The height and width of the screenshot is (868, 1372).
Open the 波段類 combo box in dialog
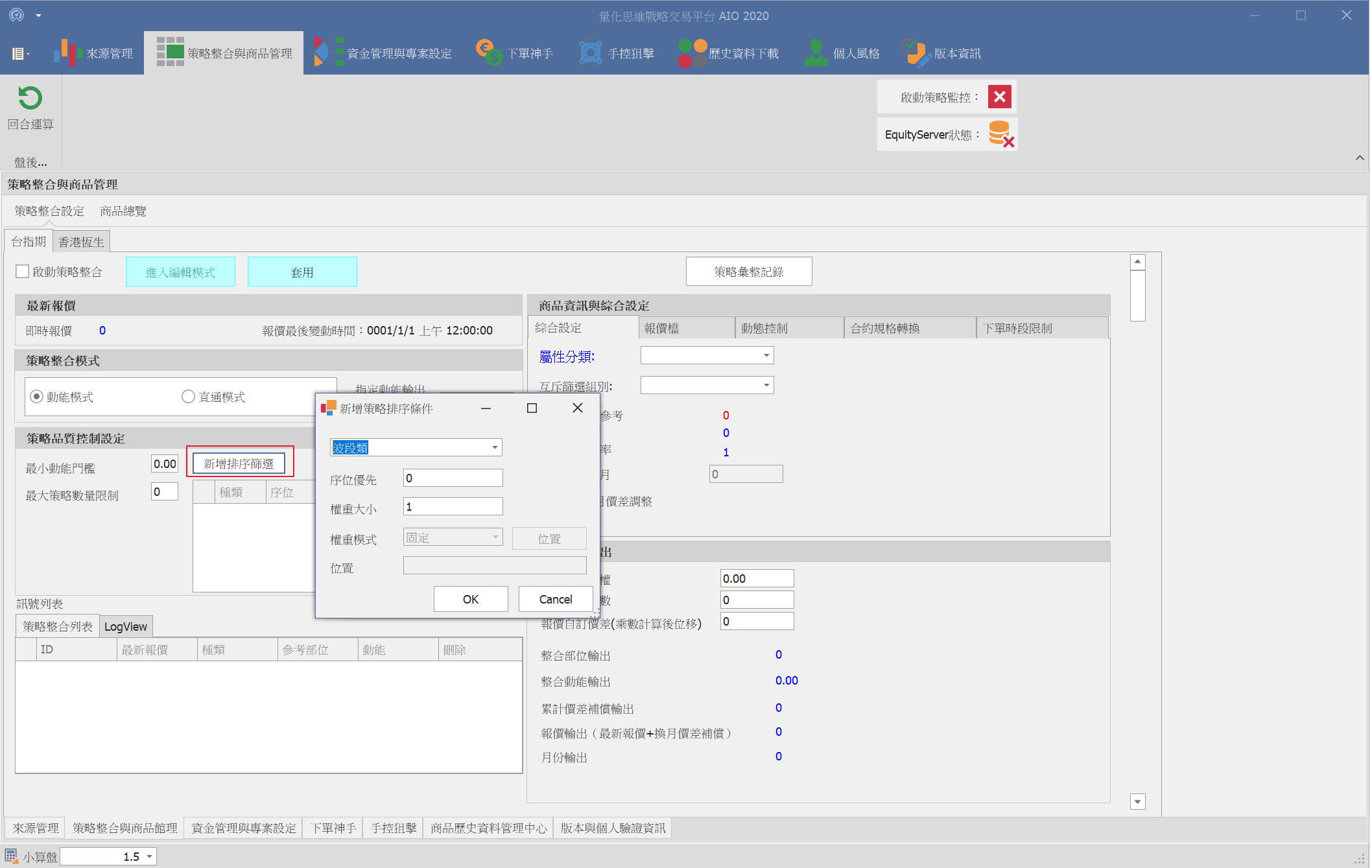pos(495,447)
